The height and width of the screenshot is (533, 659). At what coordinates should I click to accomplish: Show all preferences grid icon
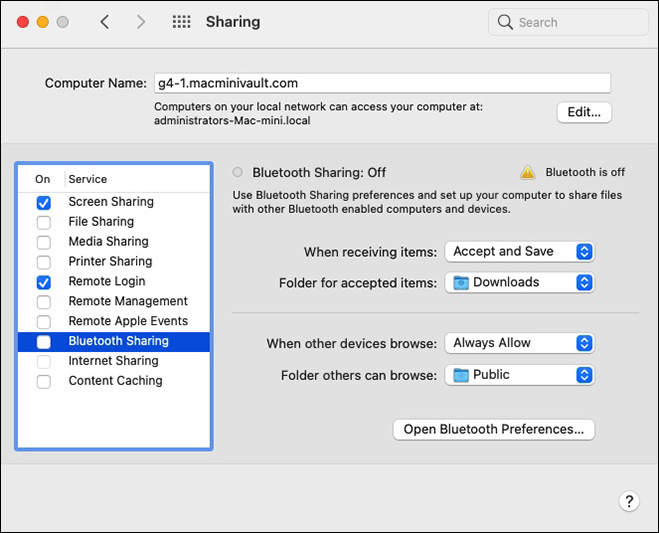tap(181, 22)
